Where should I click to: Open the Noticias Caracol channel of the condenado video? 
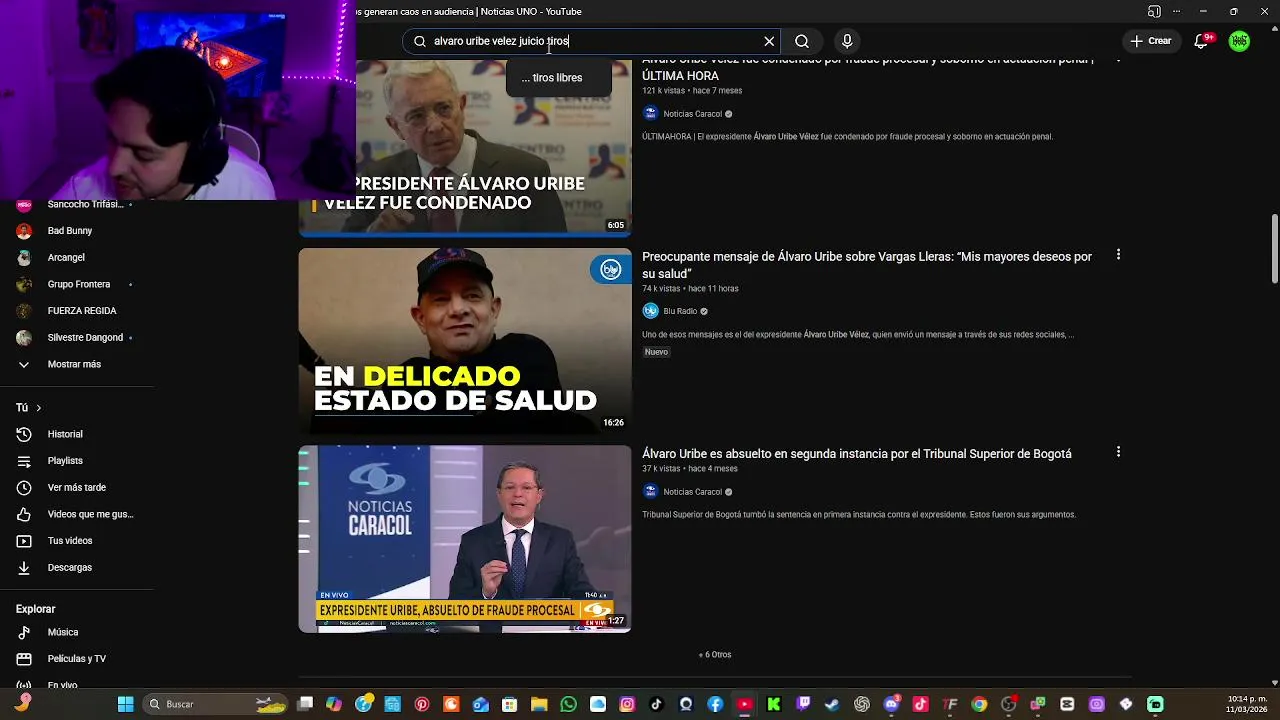click(692, 114)
